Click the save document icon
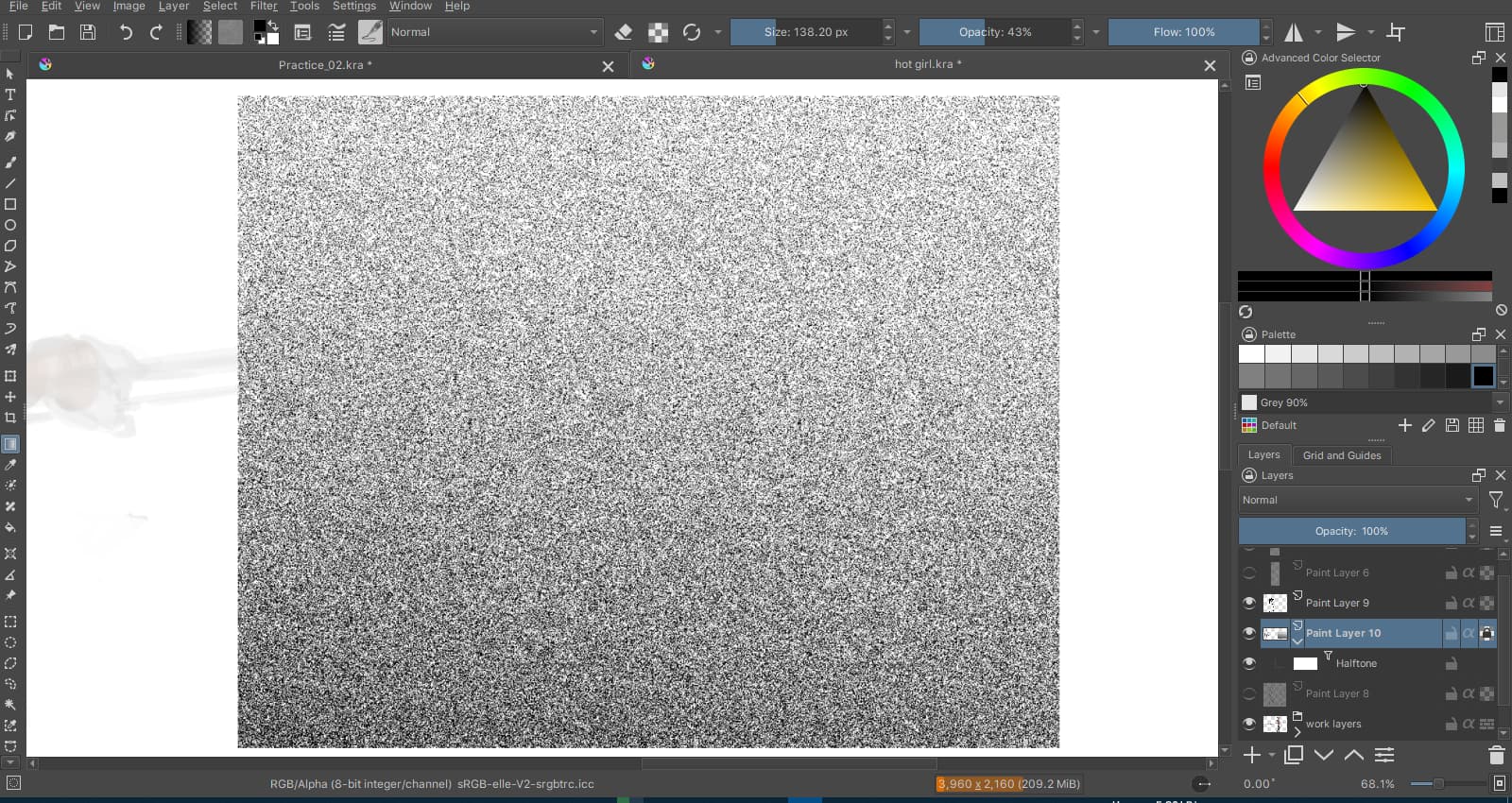Viewport: 1512px width, 803px height. click(x=88, y=32)
